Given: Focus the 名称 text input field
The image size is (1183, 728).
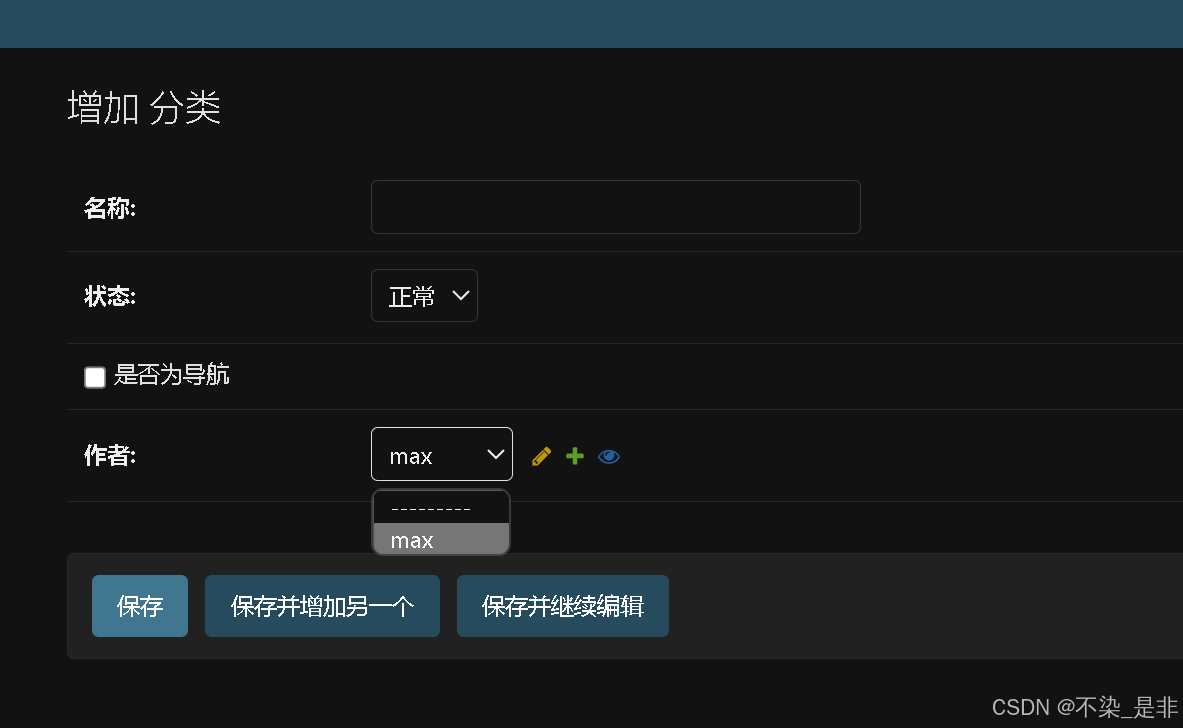Looking at the screenshot, I should (x=616, y=207).
